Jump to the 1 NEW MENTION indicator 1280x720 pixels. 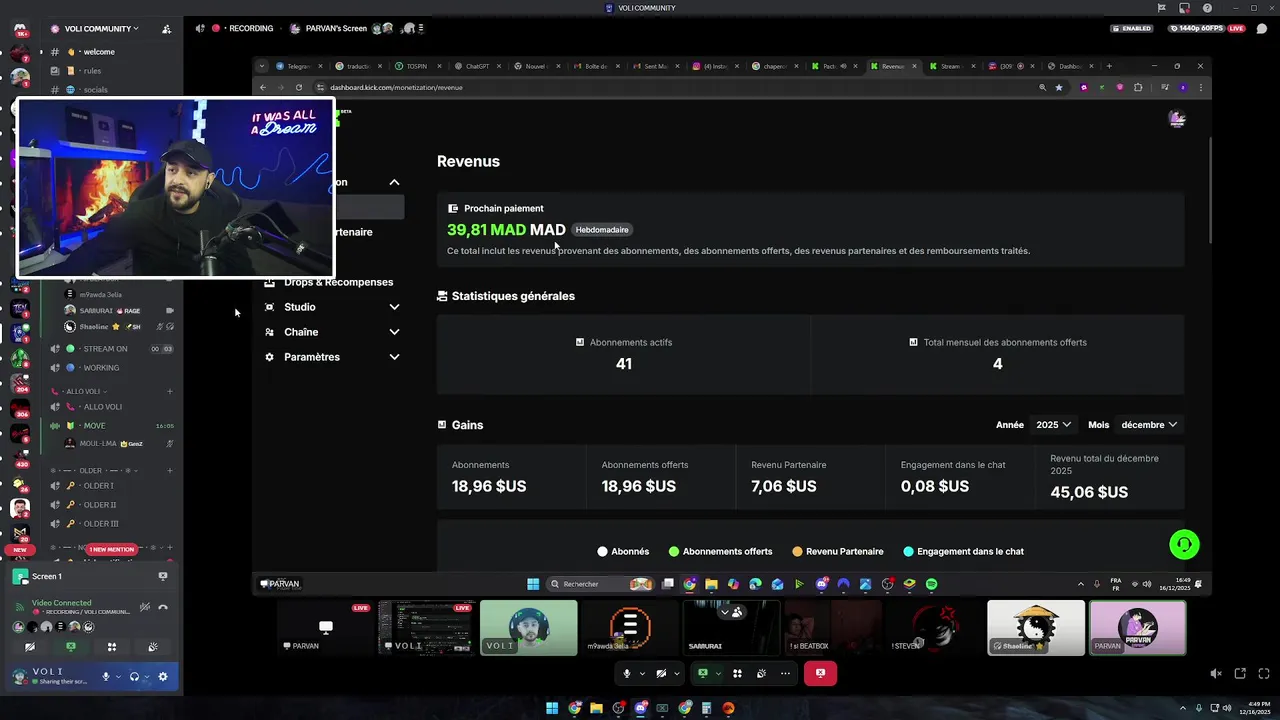coord(112,549)
